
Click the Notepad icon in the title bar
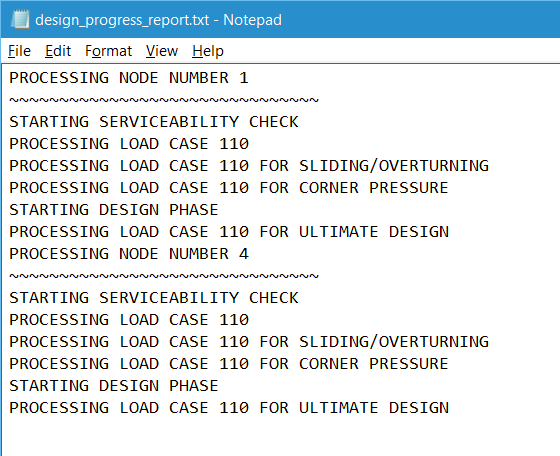(x=20, y=19)
